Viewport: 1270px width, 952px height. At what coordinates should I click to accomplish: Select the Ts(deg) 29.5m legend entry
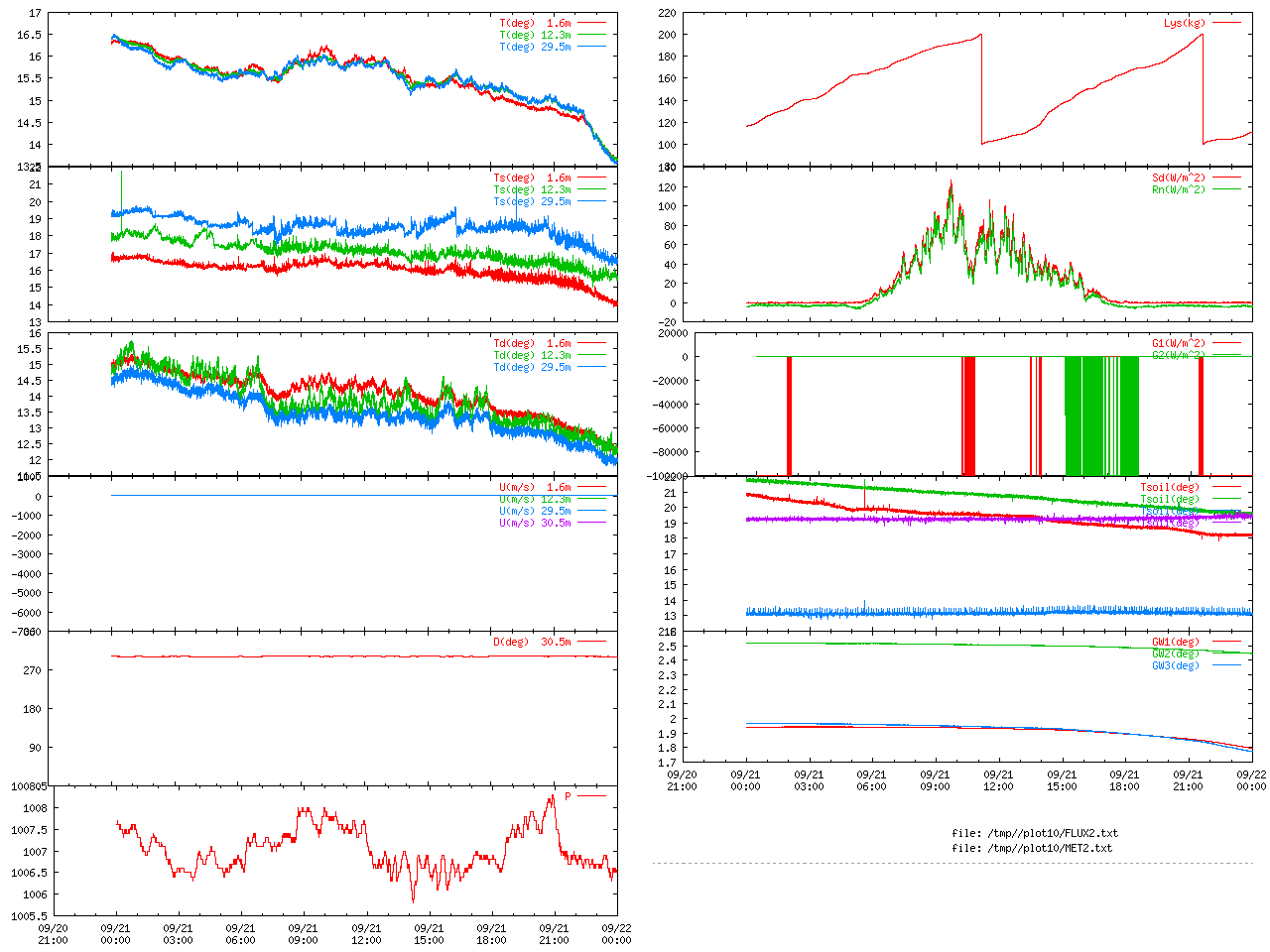(x=533, y=201)
